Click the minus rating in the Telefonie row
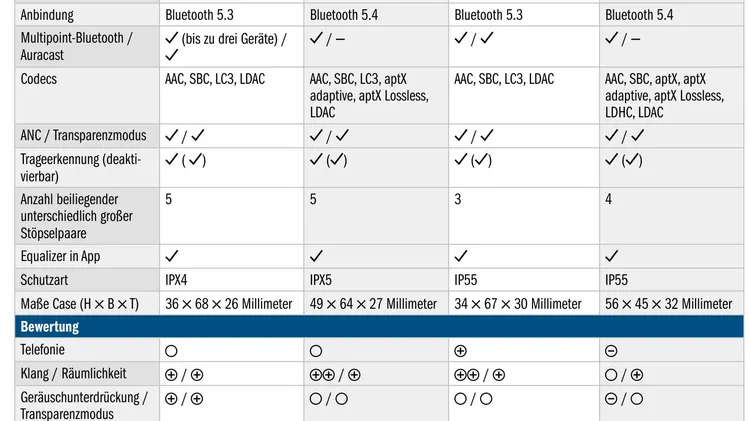The image size is (750, 421). [611, 351]
